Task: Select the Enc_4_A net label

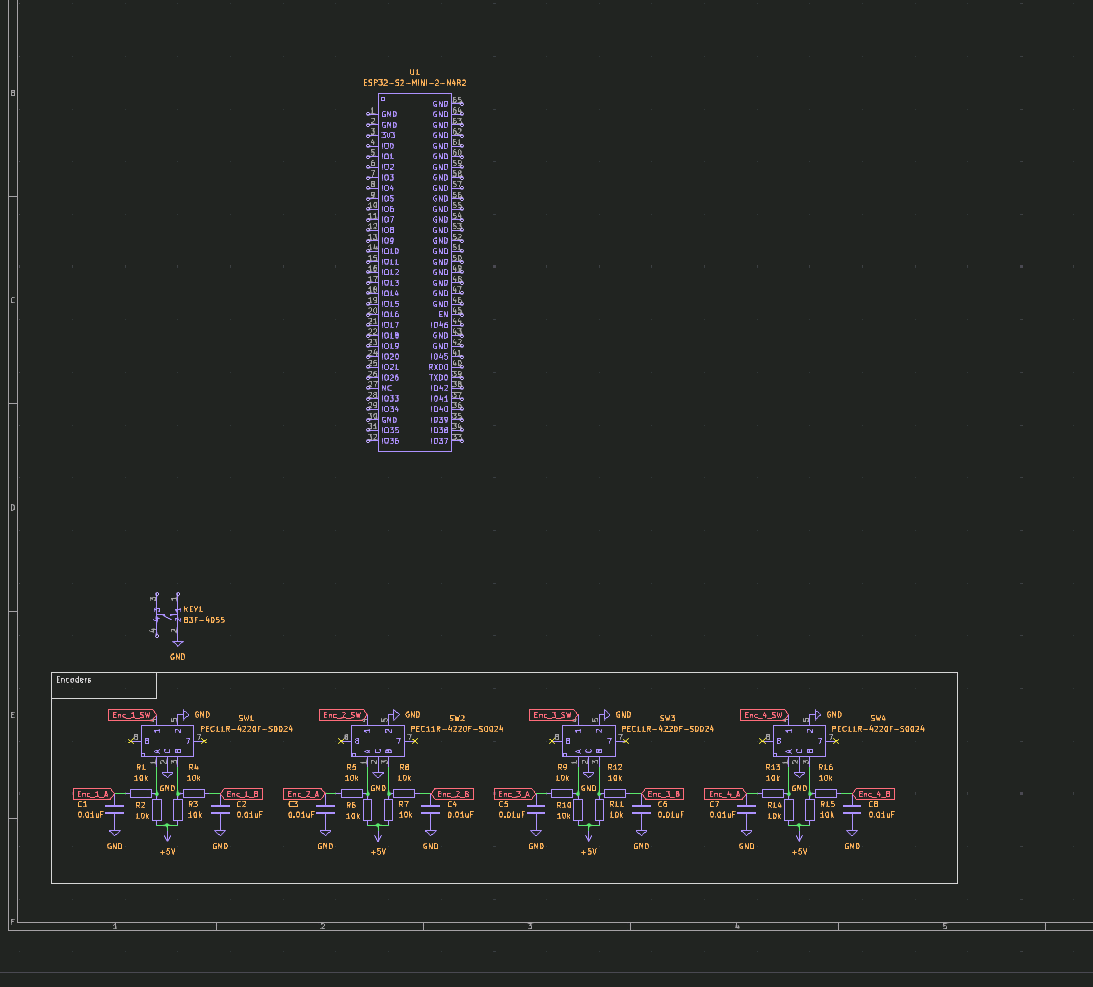Action: [x=726, y=794]
